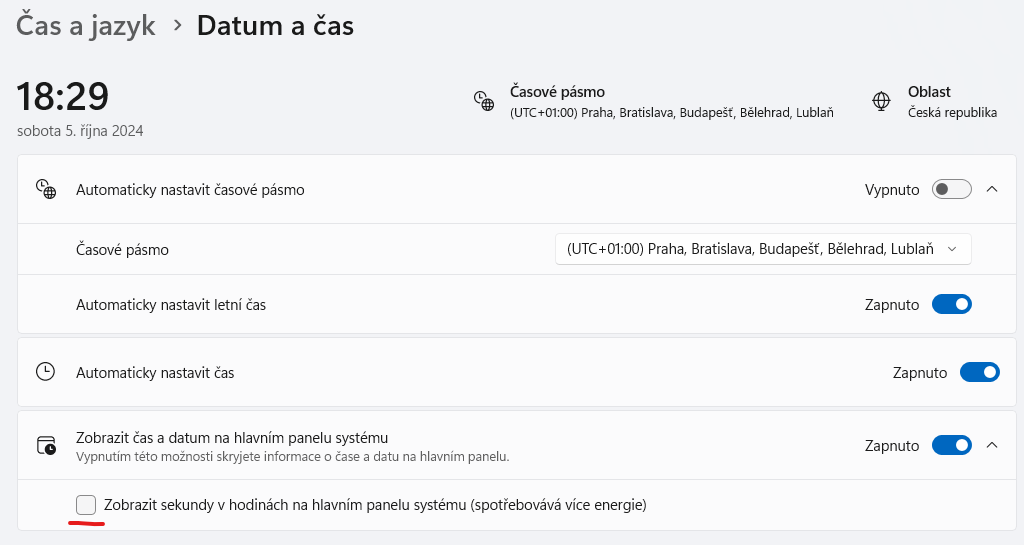This screenshot has height=545, width=1024.
Task: Click the calendar-clock icon beside Zobrazit čas a datum
Action: coord(46,445)
